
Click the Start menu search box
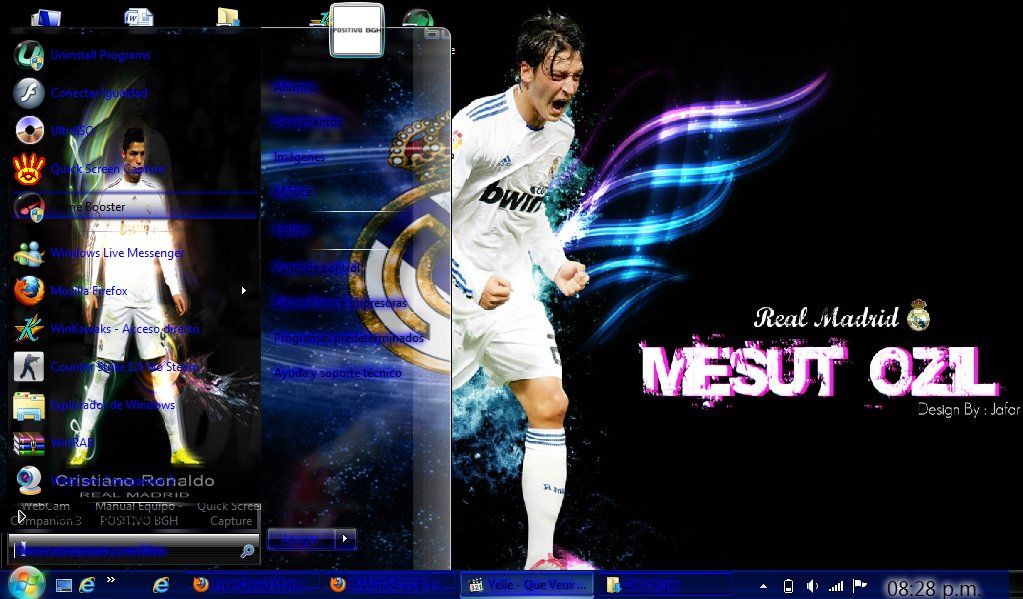click(125, 550)
